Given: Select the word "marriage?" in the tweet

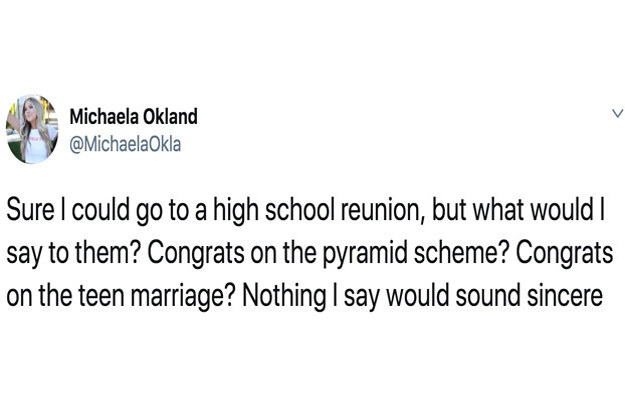Looking at the screenshot, I should point(183,296).
